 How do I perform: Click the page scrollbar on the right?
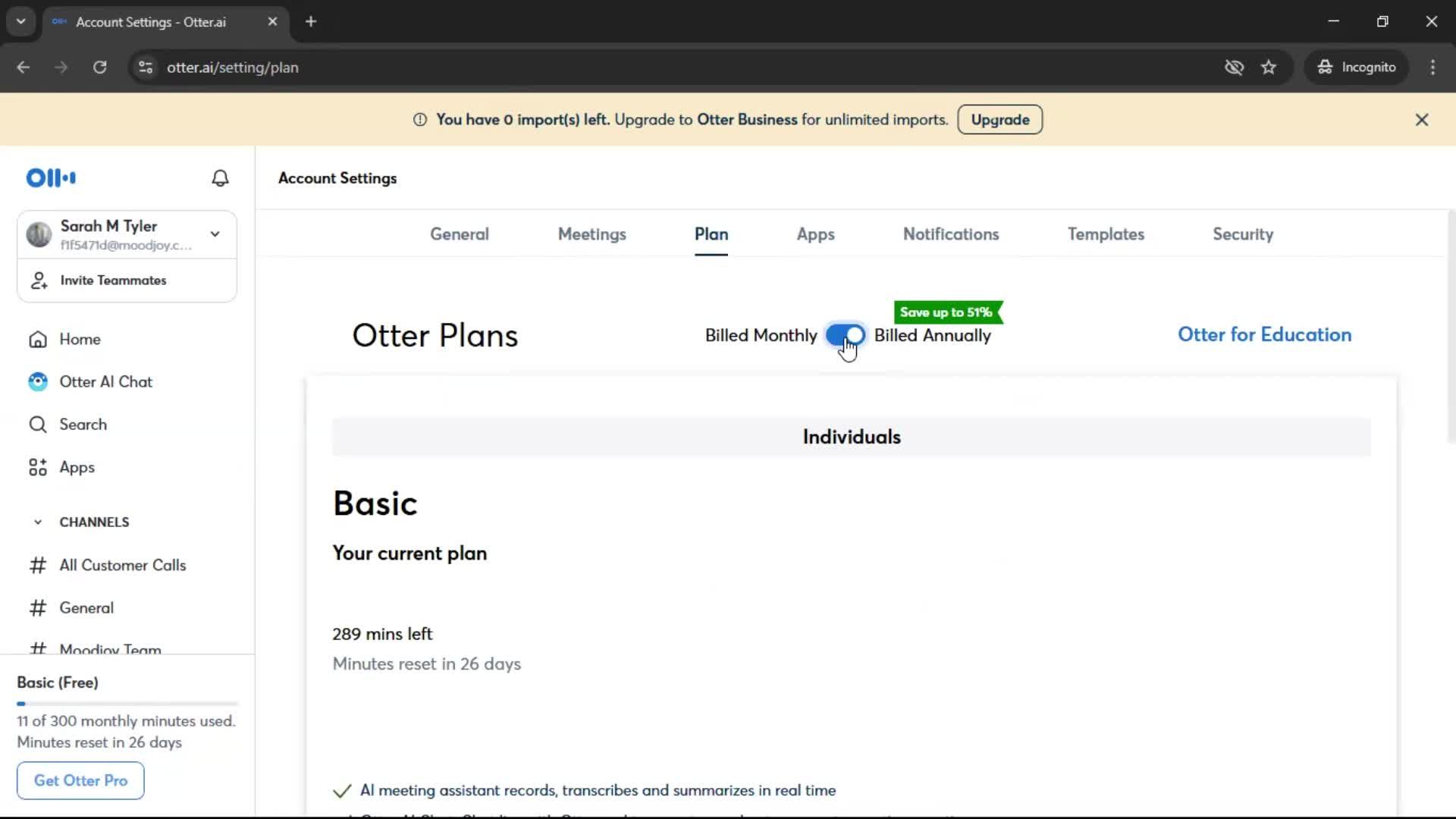(1451, 326)
